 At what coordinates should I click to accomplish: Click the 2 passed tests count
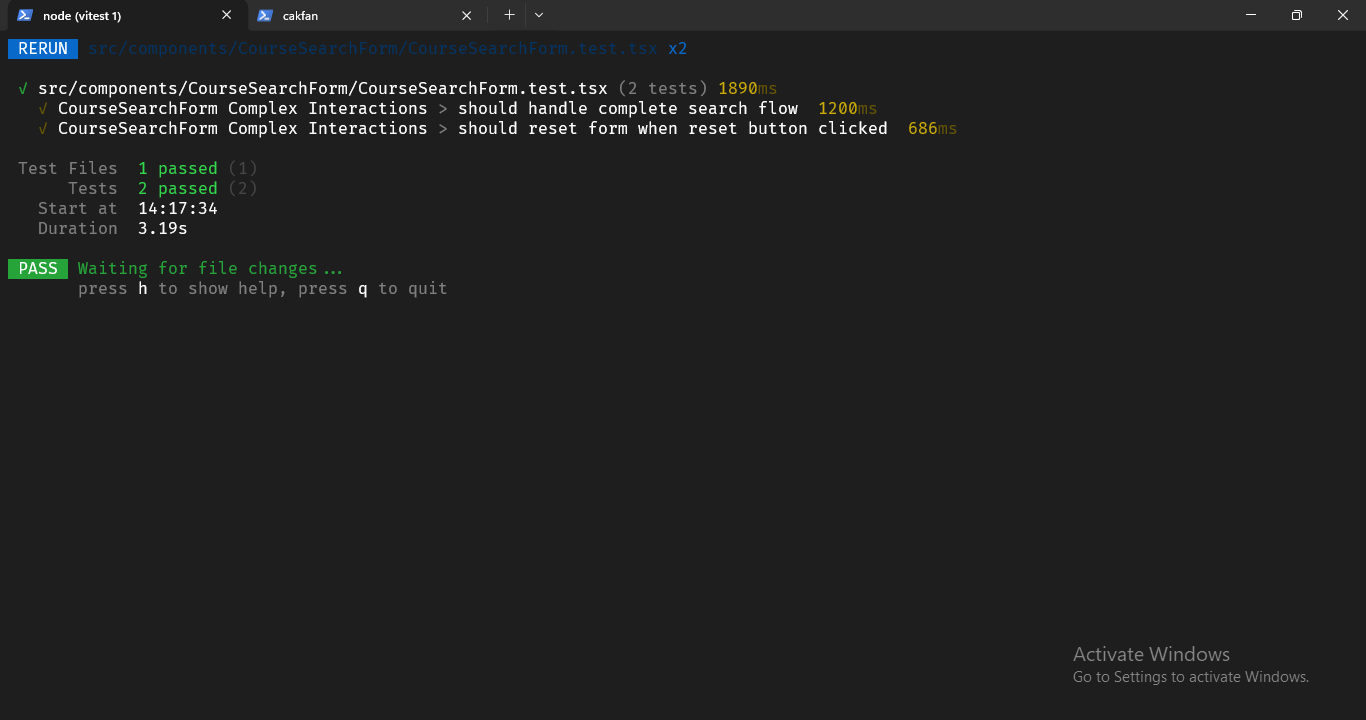point(178,188)
